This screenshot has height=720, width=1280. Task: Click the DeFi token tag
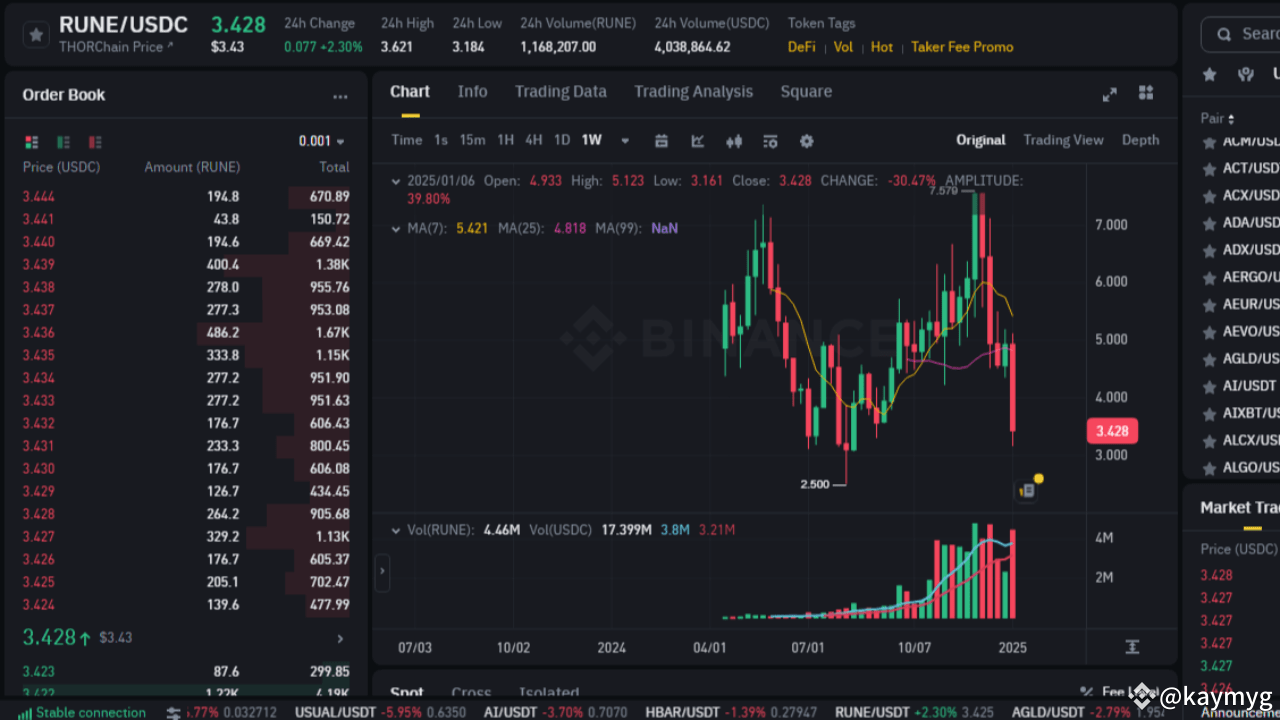coord(801,47)
